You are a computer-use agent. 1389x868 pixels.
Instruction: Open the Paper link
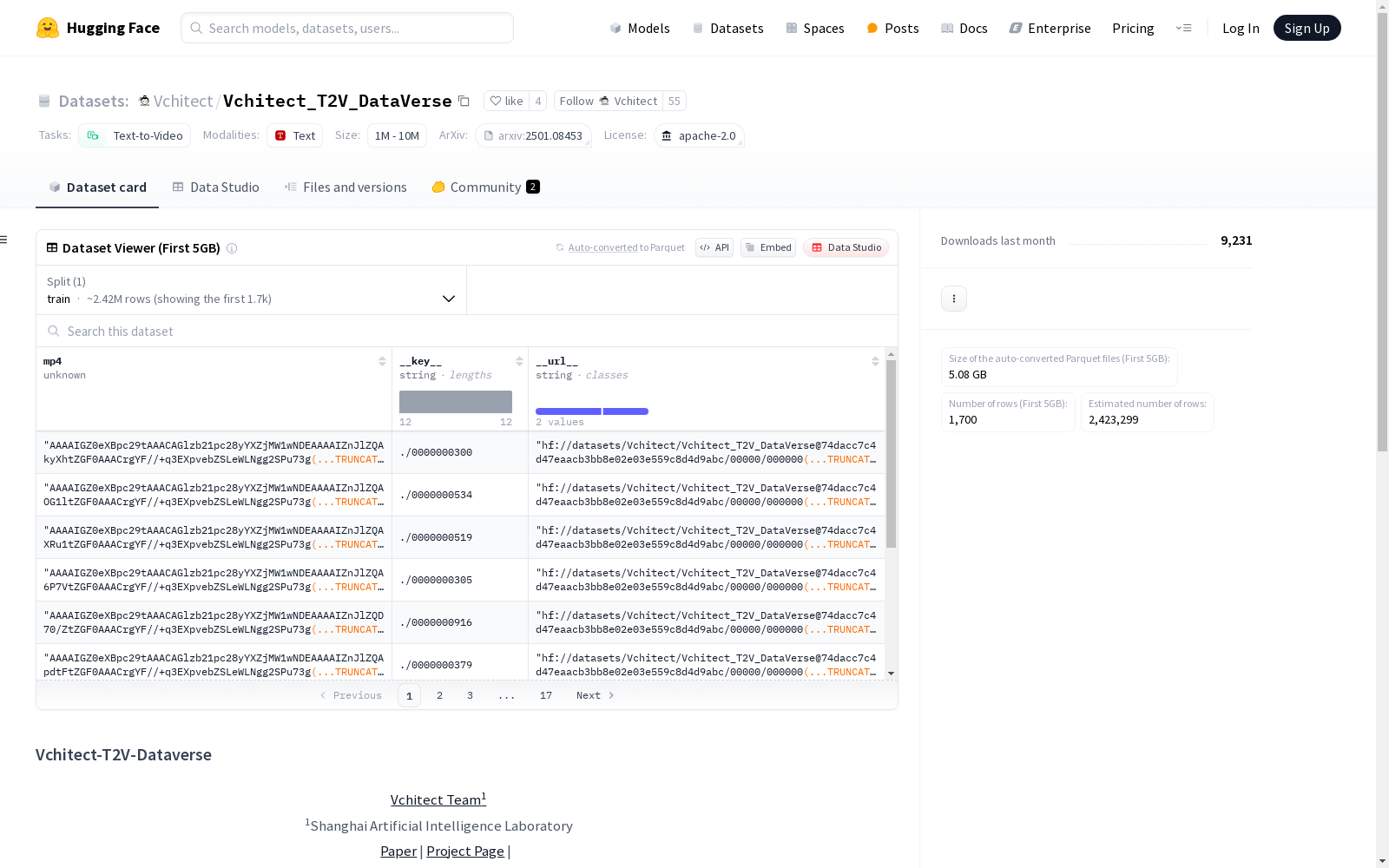398,851
